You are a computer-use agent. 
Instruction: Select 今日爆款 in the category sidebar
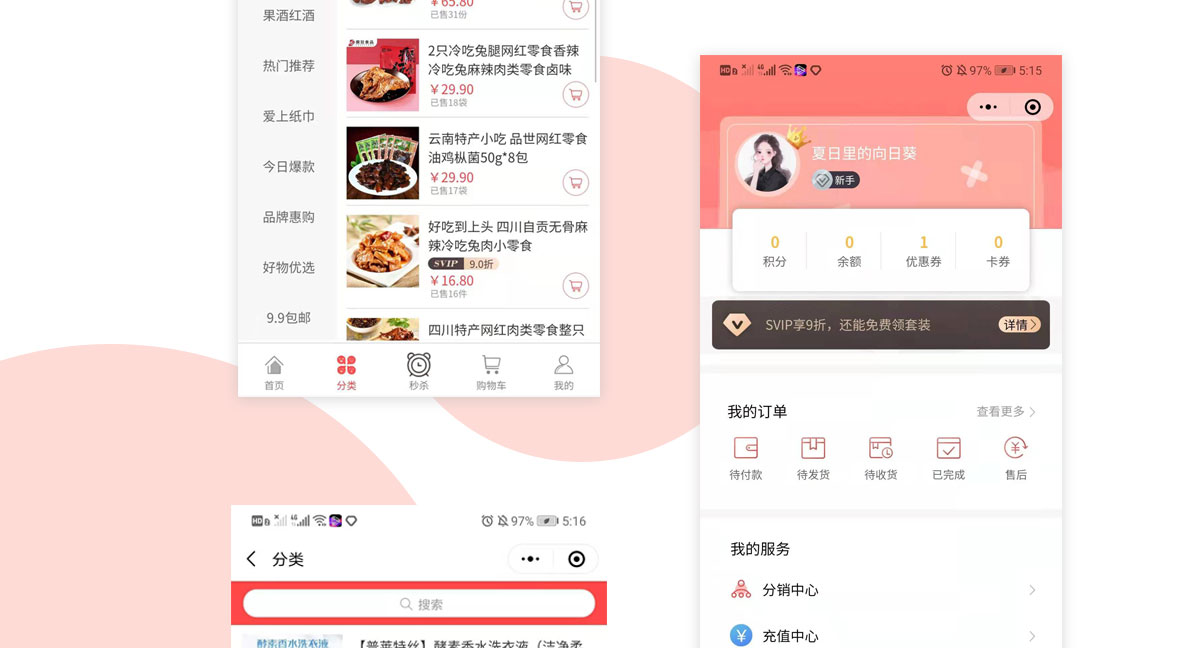pyautogui.click(x=289, y=167)
